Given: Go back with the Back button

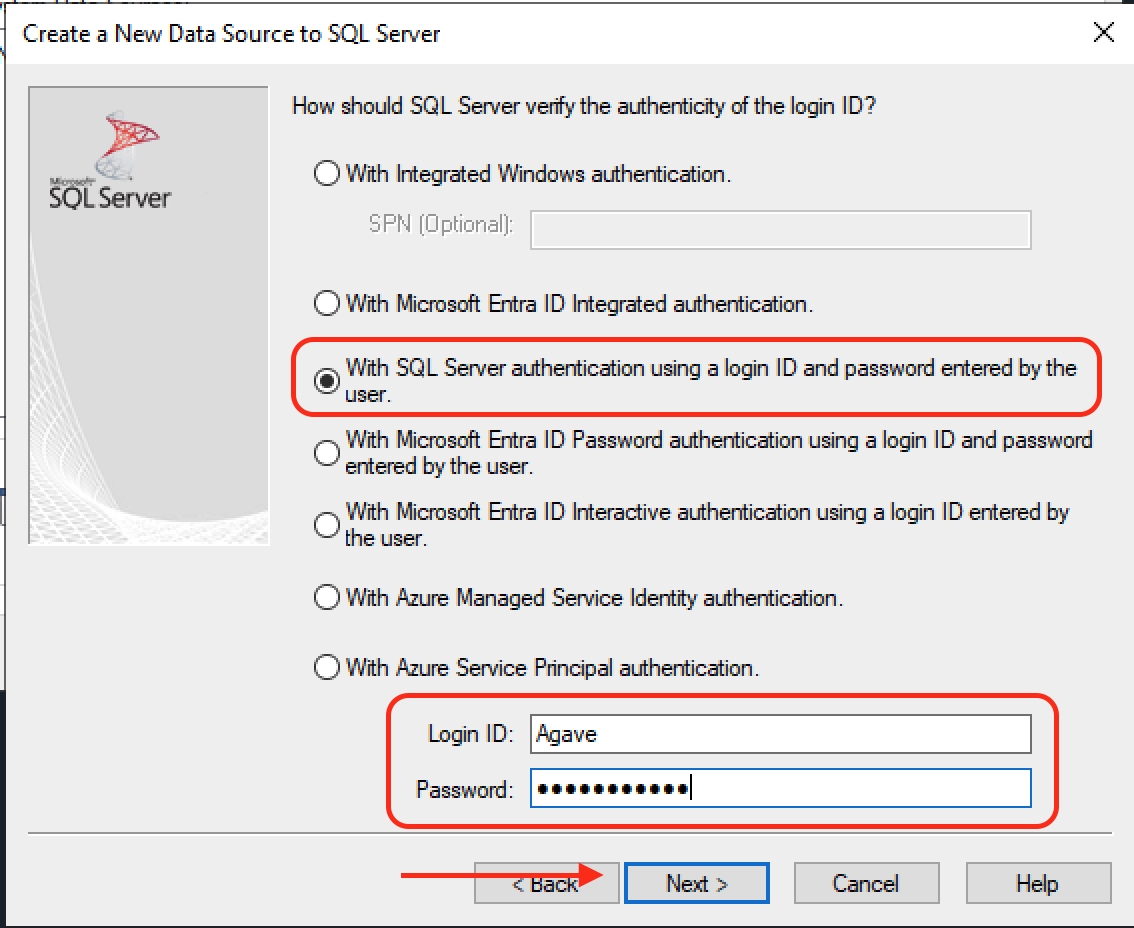Looking at the screenshot, I should point(546,884).
